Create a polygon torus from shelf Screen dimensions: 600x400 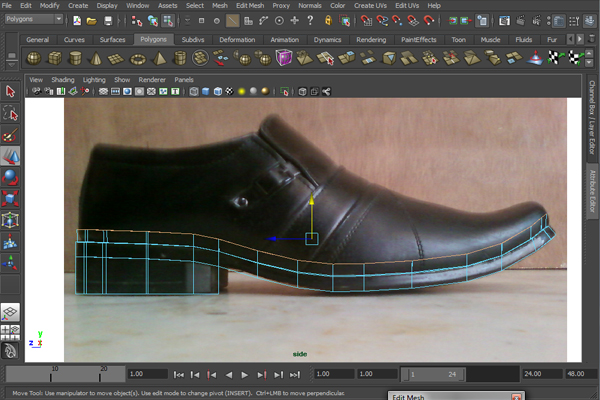coord(138,59)
